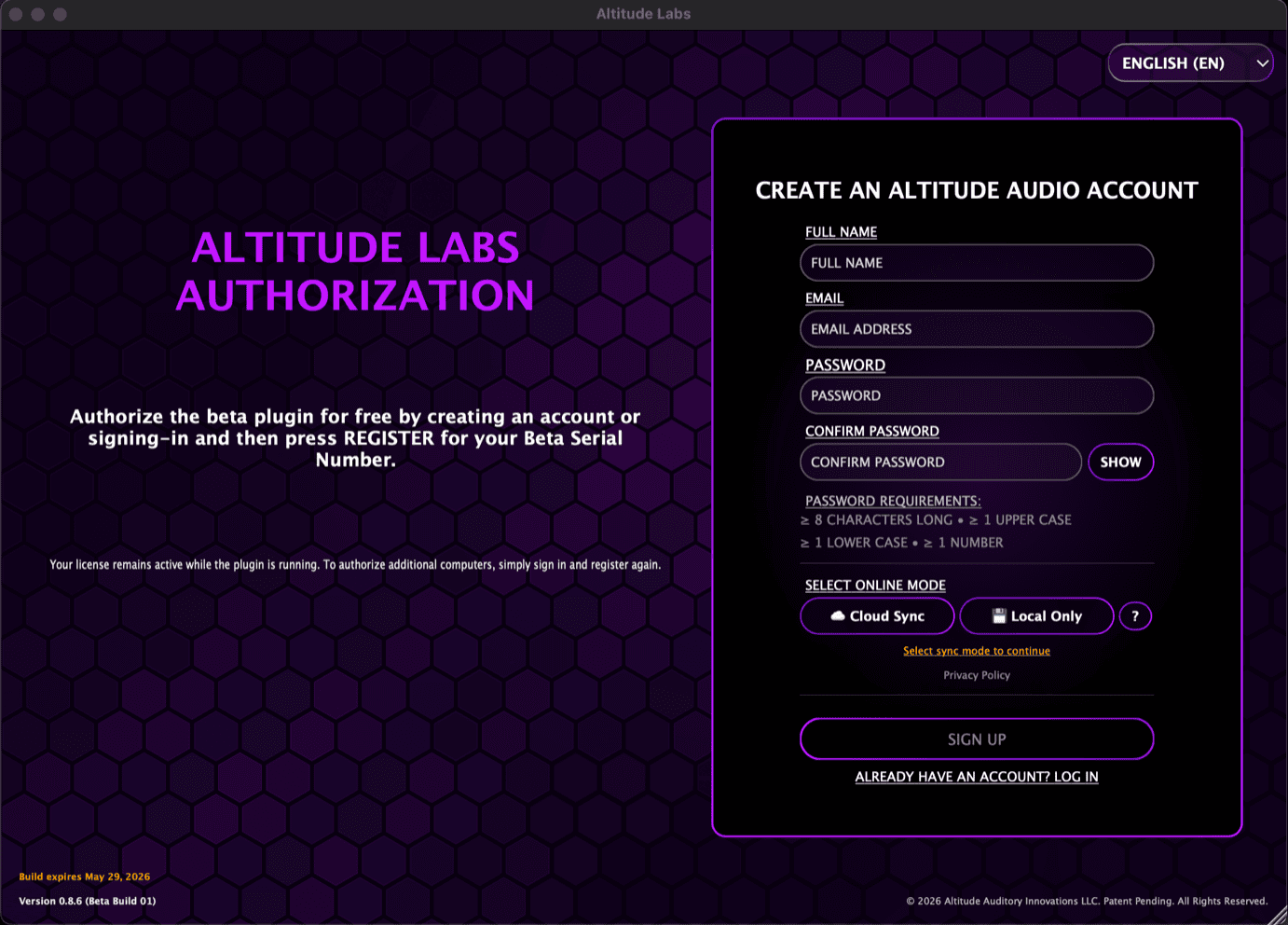Open the ENGLISH (EN) language dropdown

coord(1190,62)
